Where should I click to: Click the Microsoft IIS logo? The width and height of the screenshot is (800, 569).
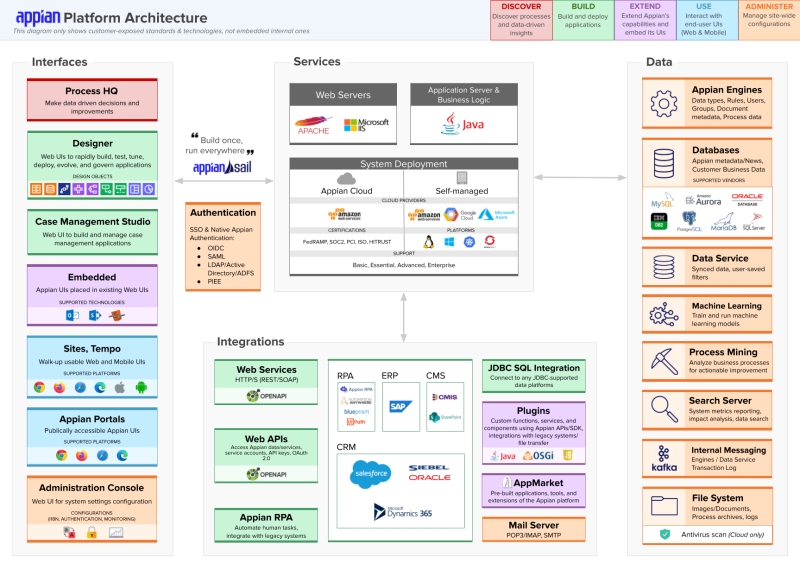(x=366, y=125)
